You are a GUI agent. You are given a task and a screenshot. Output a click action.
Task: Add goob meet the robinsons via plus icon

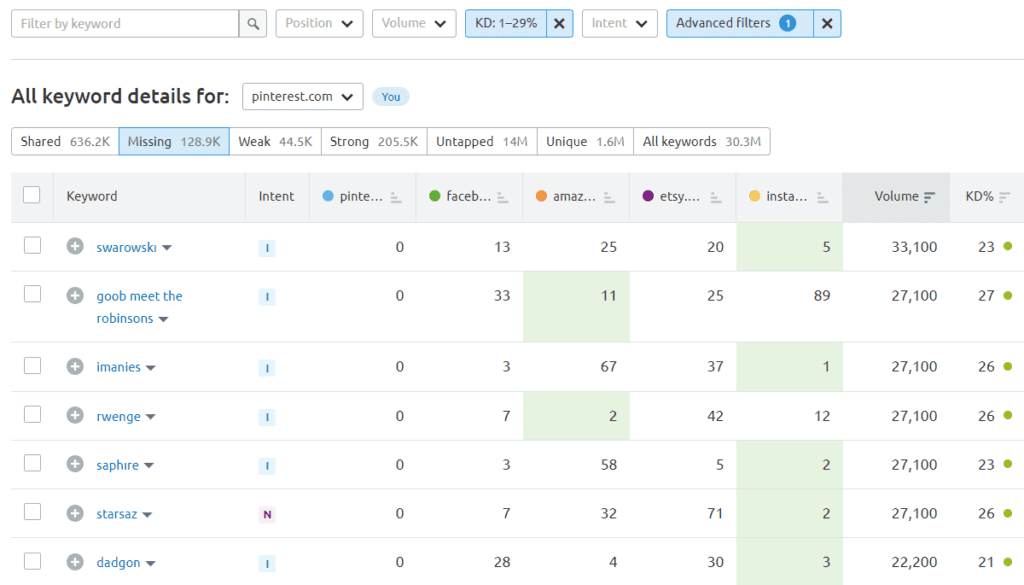click(75, 295)
